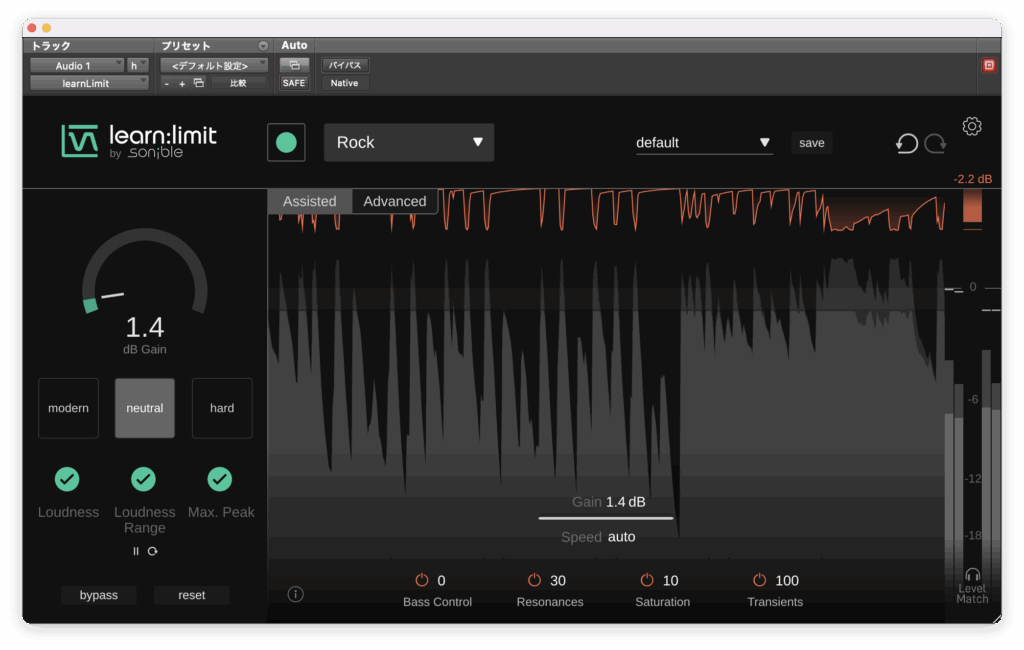Click the Loudness checkmark indicator
1024x650 pixels.
point(67,479)
